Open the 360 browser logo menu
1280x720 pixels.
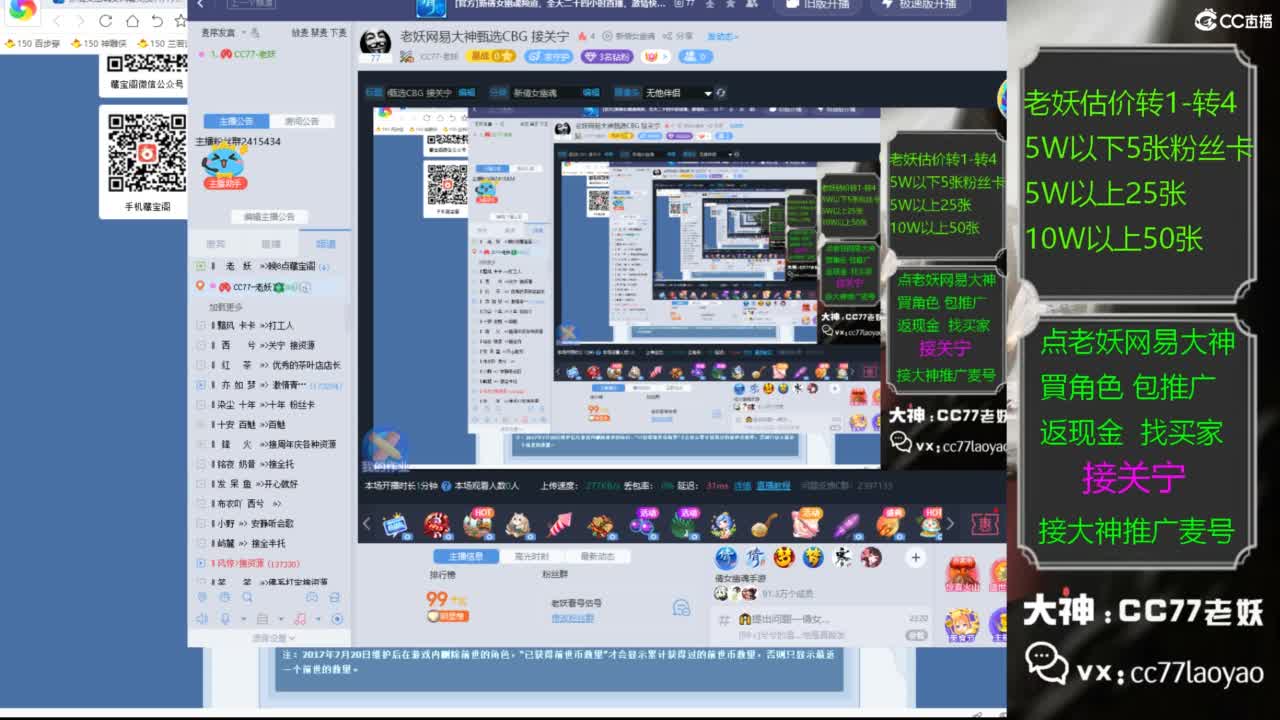coord(22,9)
